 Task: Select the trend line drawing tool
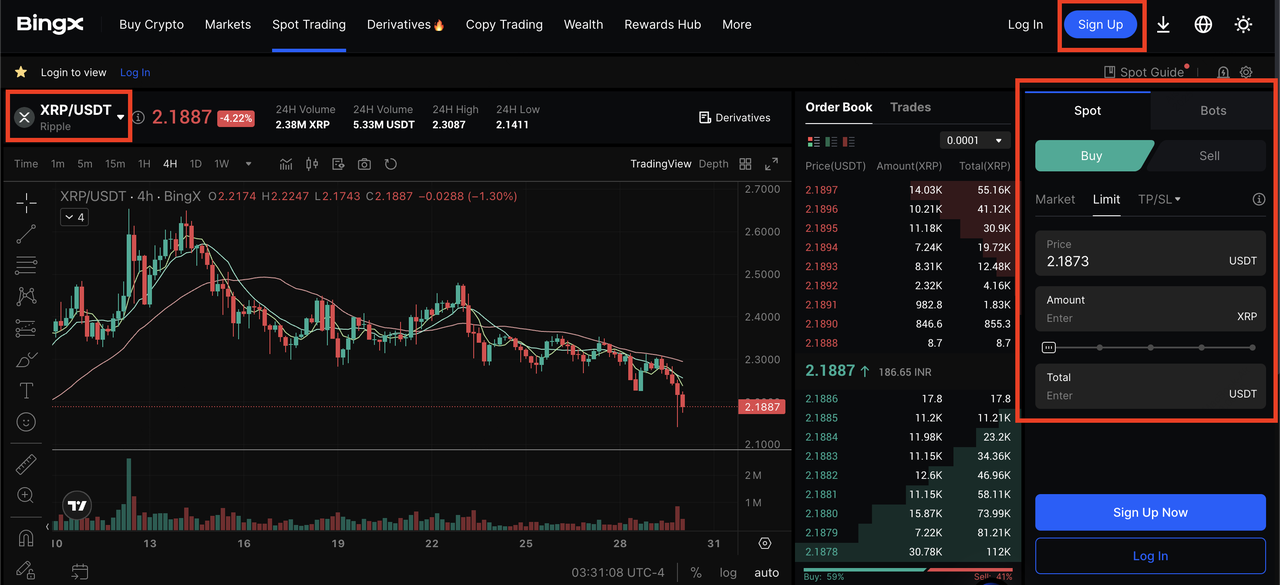pos(26,234)
